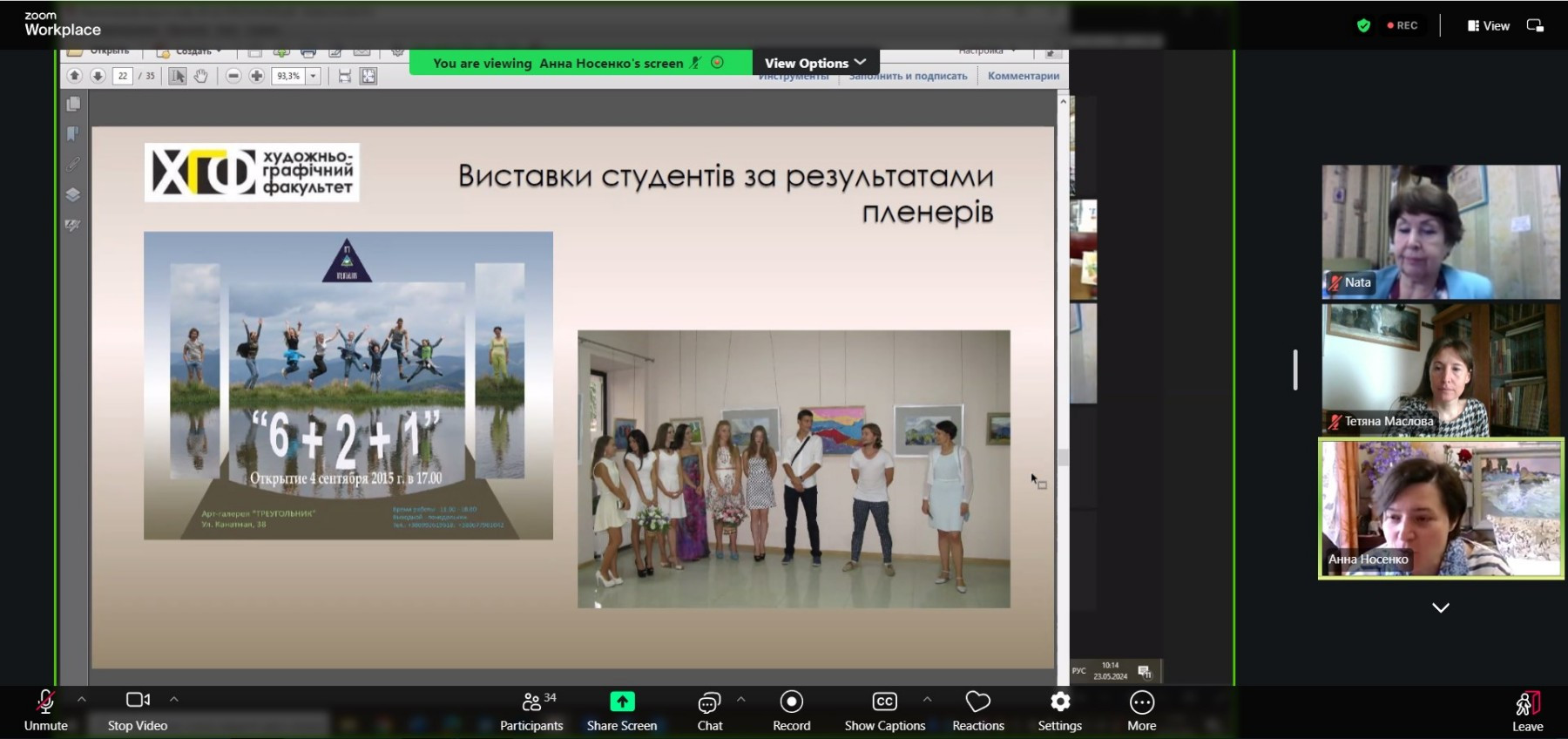Click the green encryption shield icon
The image size is (1568, 739).
point(1363,26)
